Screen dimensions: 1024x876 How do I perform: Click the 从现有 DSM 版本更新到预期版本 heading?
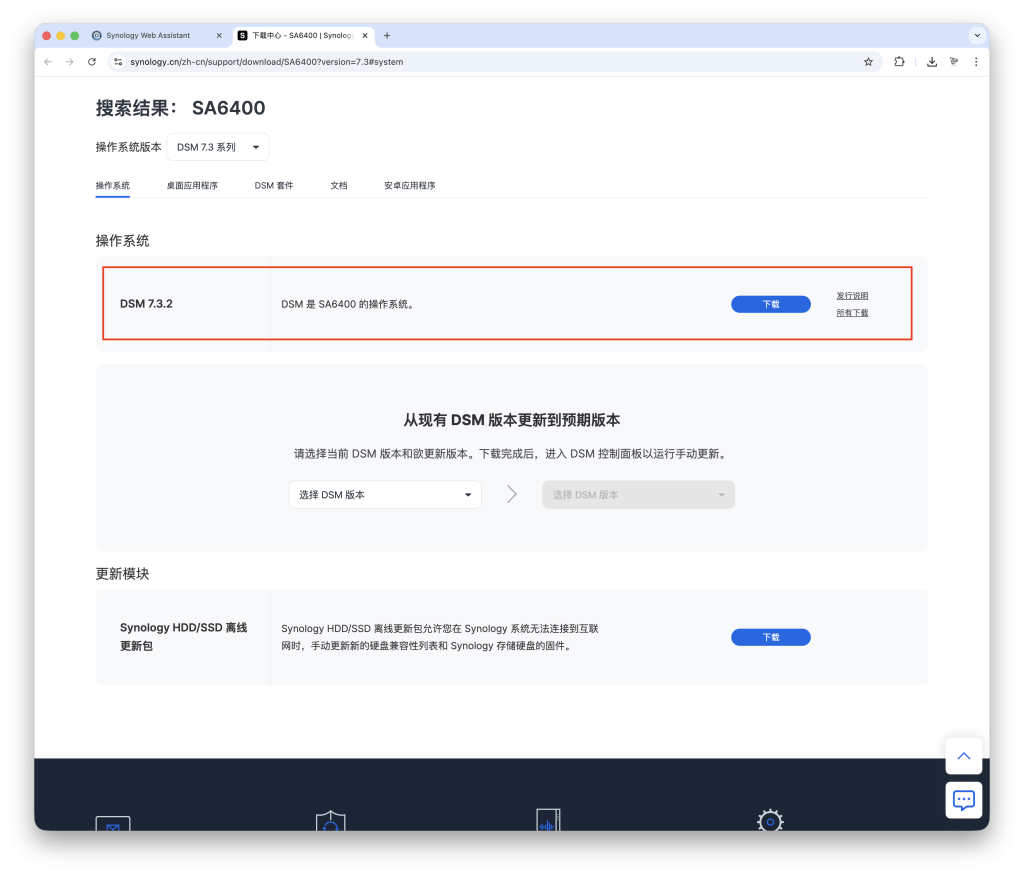click(511, 420)
